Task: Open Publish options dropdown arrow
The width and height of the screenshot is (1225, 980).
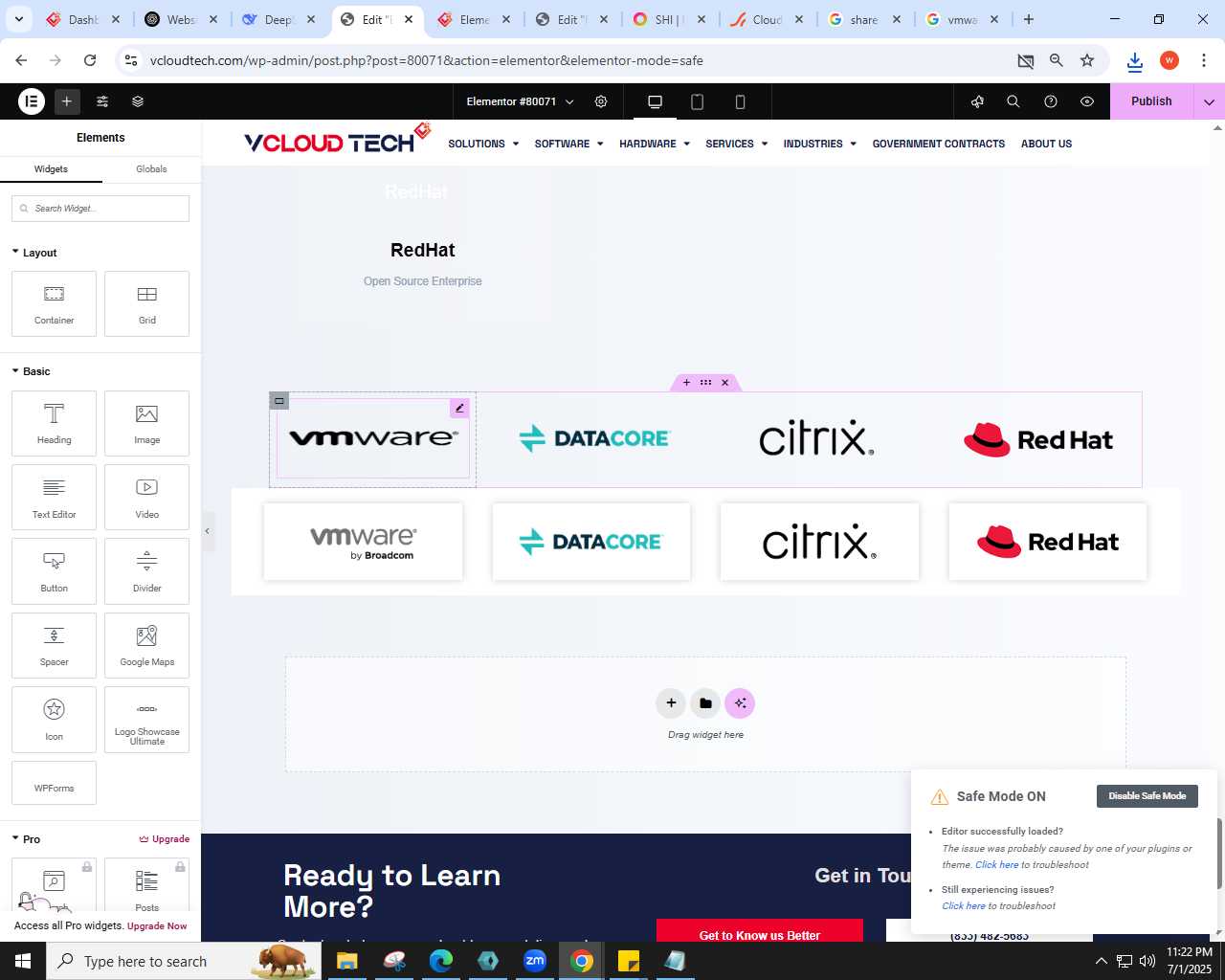Action: (1209, 101)
